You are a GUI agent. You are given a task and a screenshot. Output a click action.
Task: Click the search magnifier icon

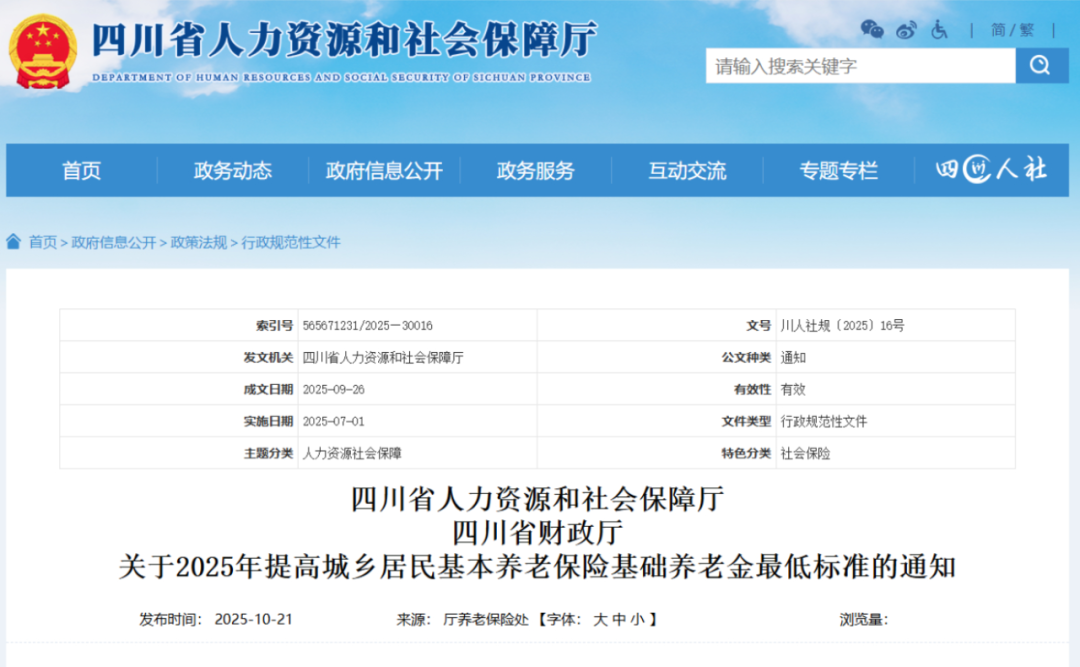1040,66
